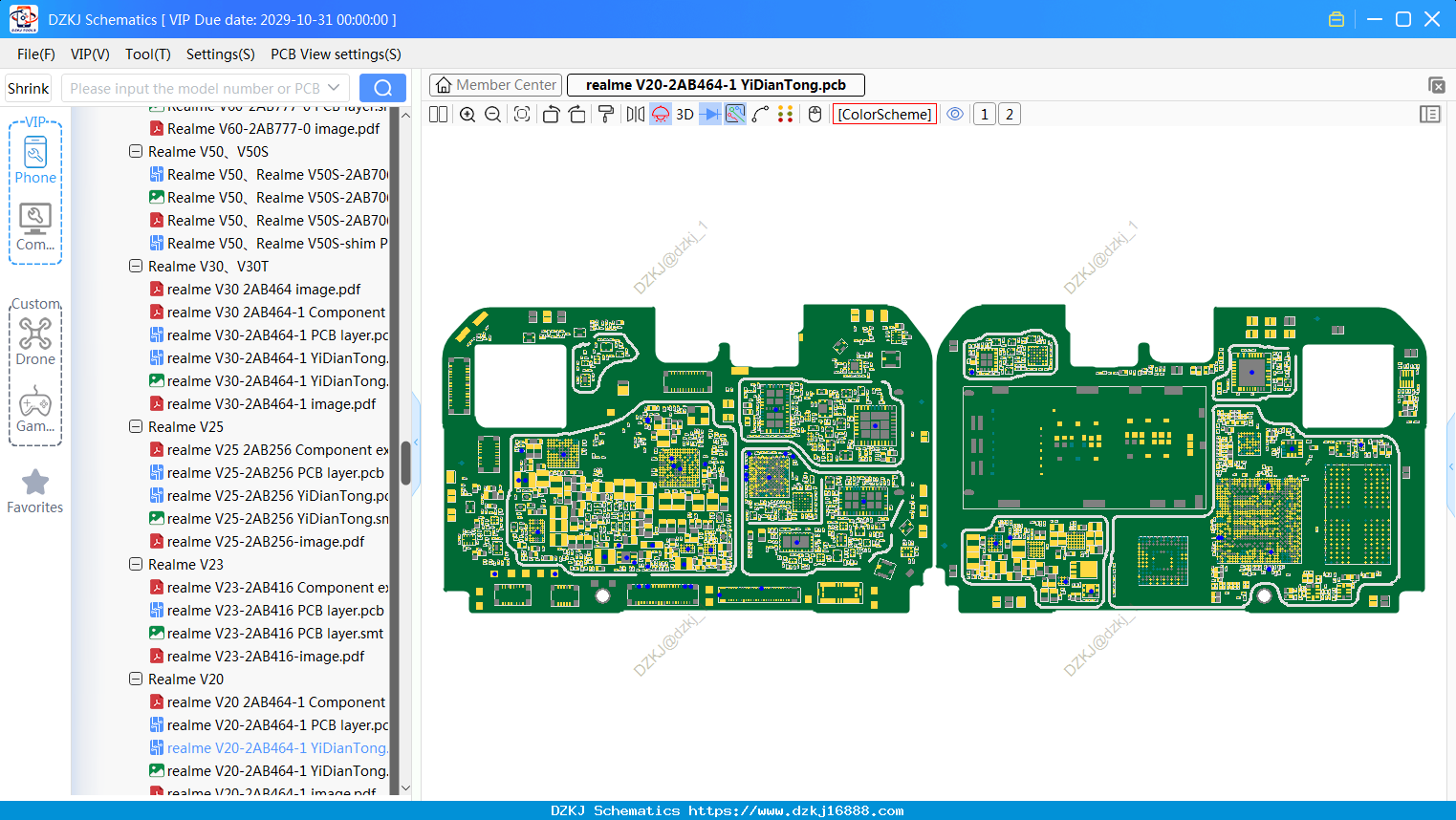Select the Phone category icon

pyautogui.click(x=35, y=160)
